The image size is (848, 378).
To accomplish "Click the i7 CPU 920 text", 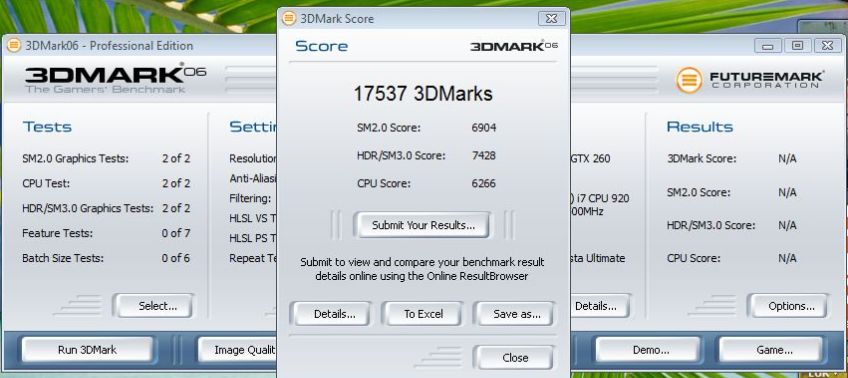I will tap(599, 198).
